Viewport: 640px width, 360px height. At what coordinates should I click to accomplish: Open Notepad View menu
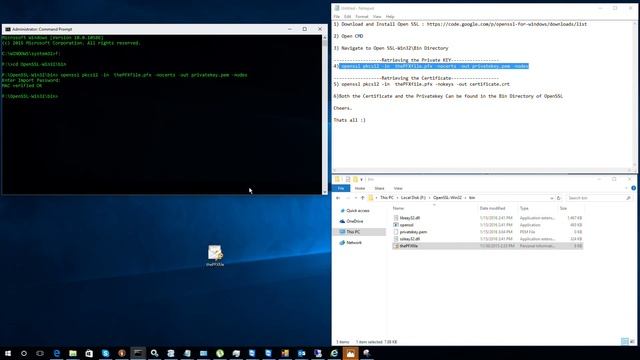[377, 17]
